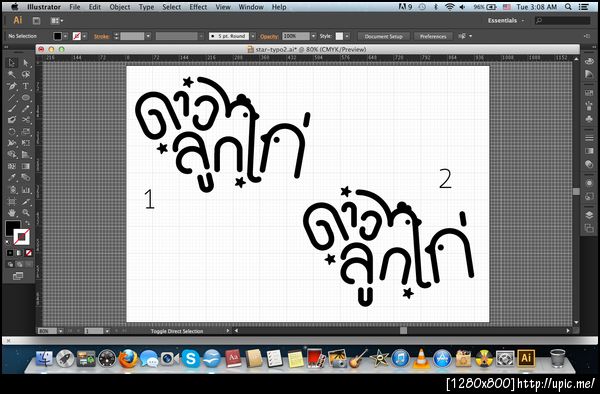Set paint mode to None

28,253
